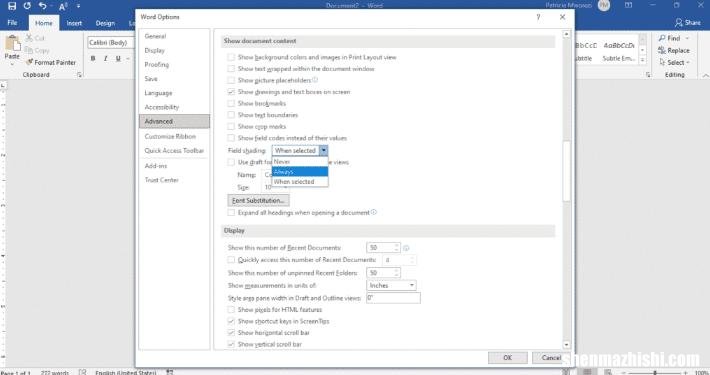This screenshot has width=710, height=375.
Task: Click the OK button
Action: [x=508, y=357]
